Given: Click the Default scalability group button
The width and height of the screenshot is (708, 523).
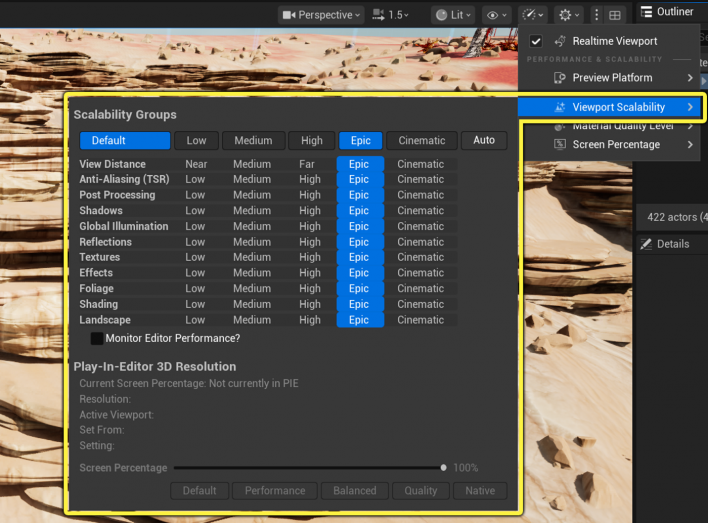Looking at the screenshot, I should [125, 140].
